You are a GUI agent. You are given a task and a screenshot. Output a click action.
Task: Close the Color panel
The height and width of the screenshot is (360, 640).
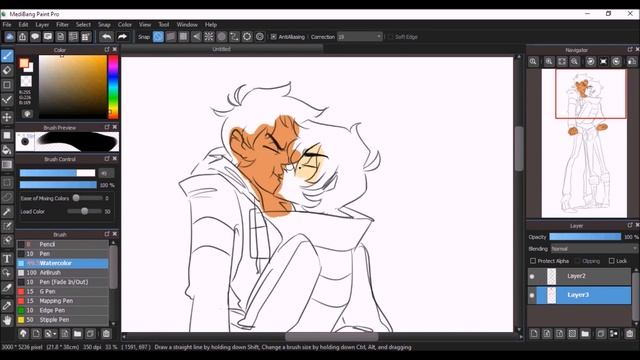point(115,49)
